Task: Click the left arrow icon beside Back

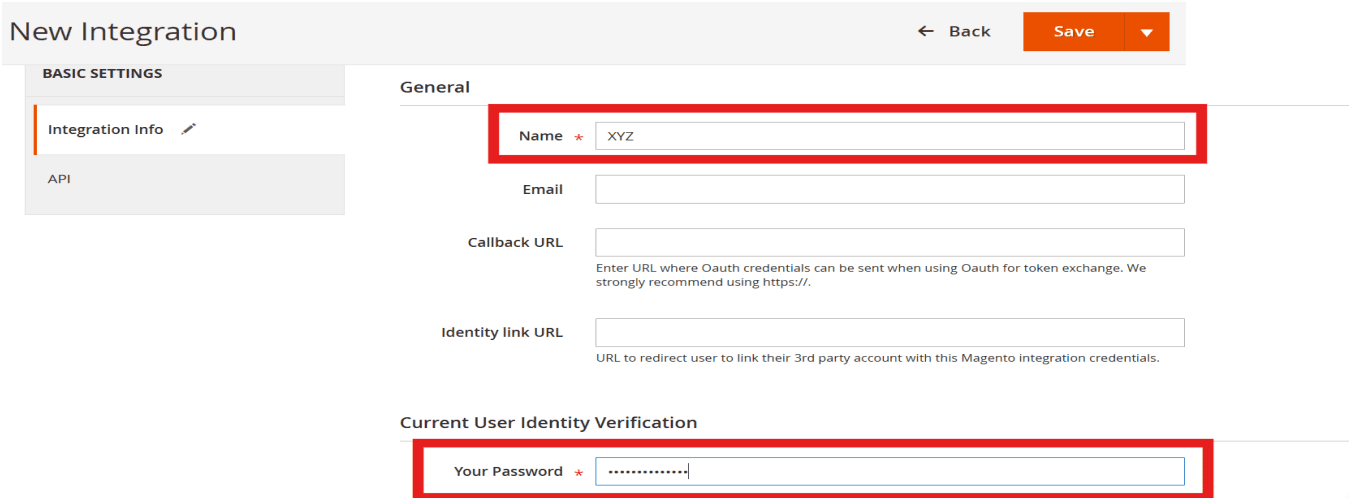Action: coord(926,32)
